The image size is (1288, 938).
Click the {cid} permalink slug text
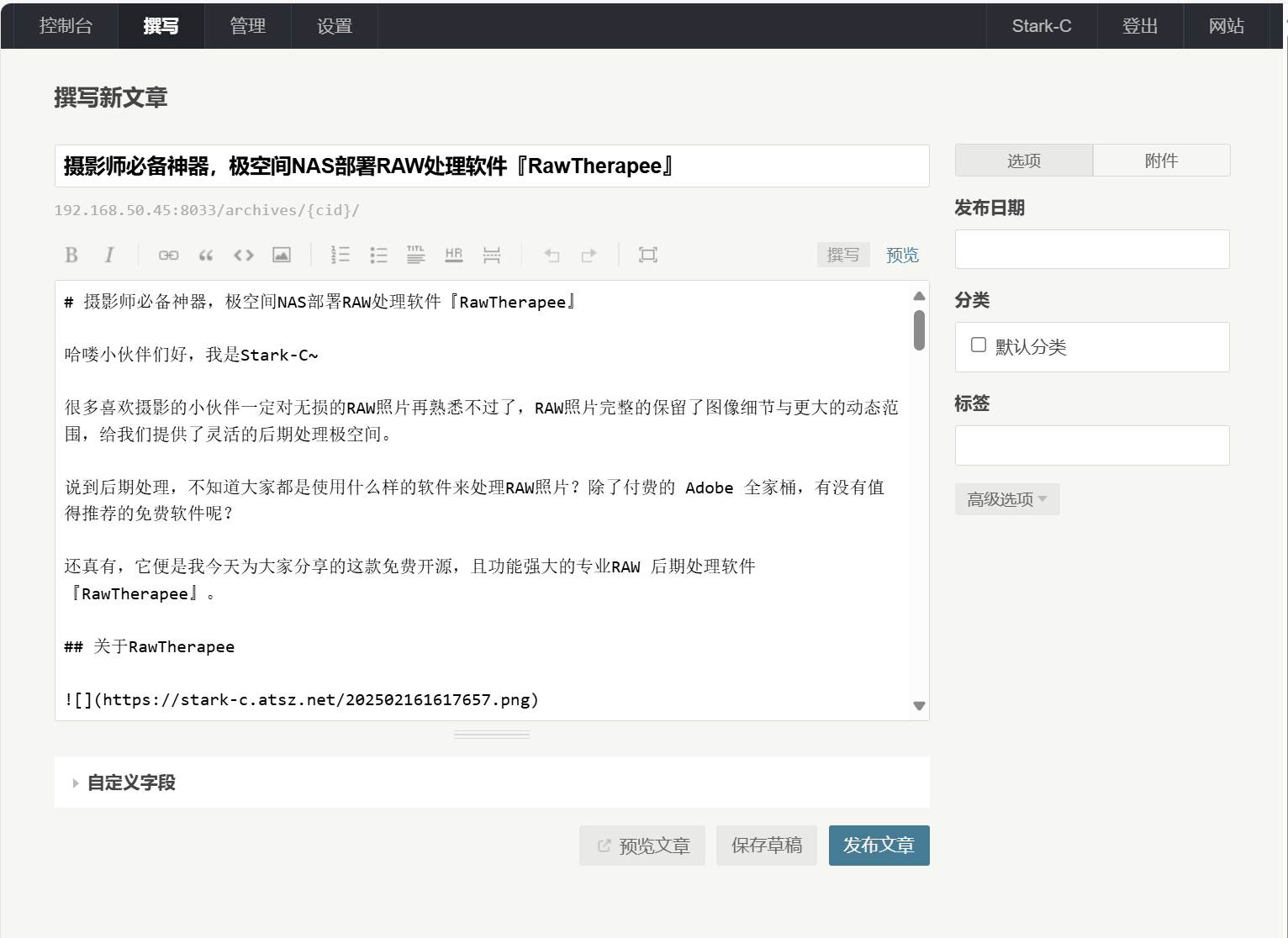[328, 210]
